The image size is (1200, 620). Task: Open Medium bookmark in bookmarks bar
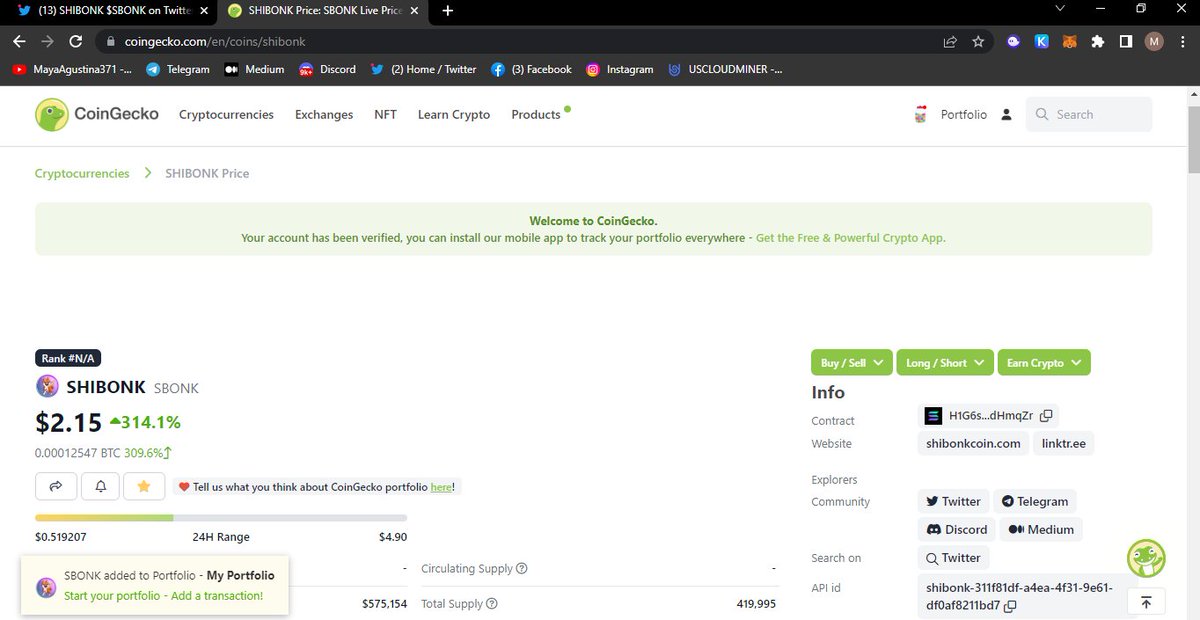pyautogui.click(x=254, y=70)
